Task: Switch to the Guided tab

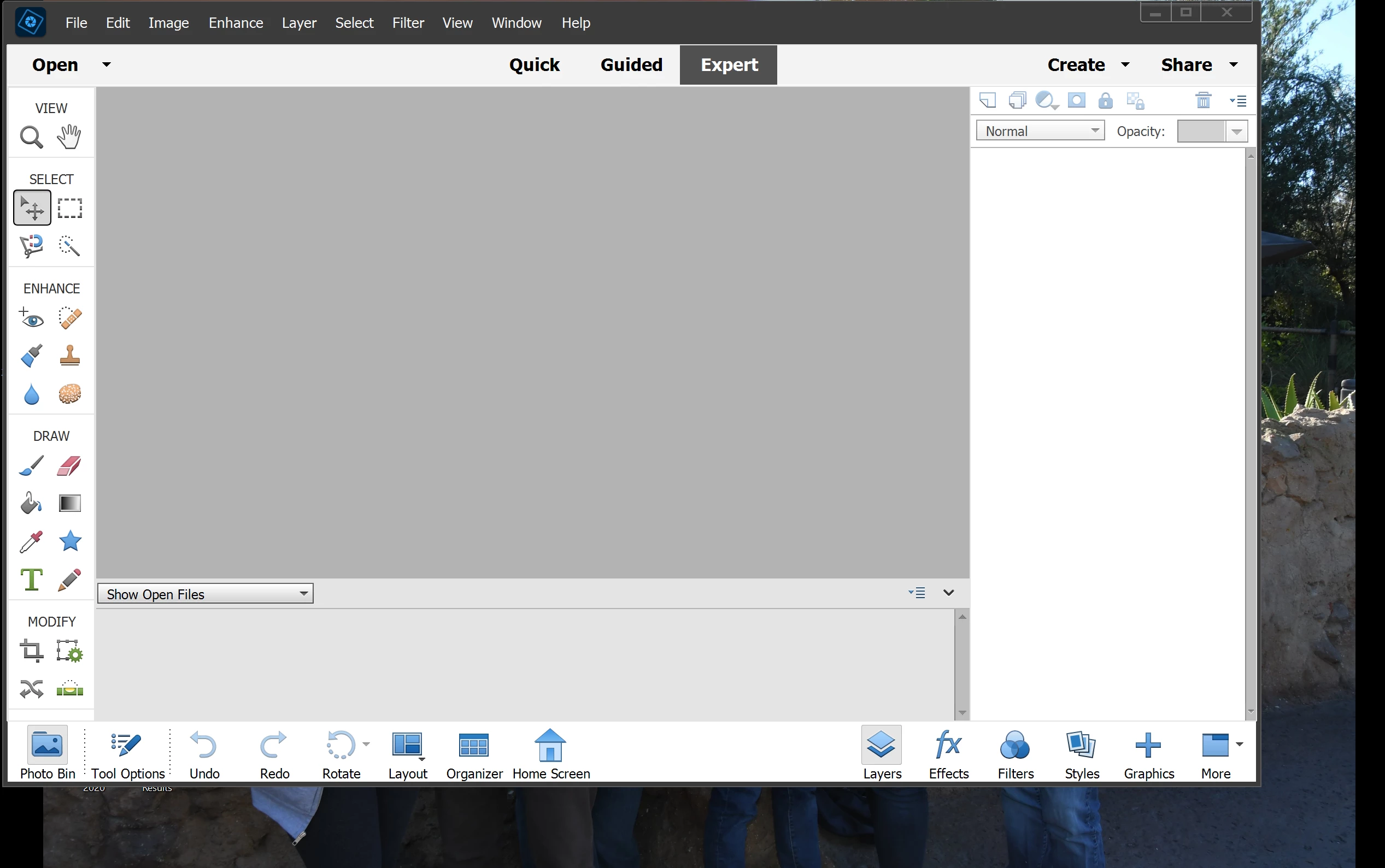Action: click(631, 65)
